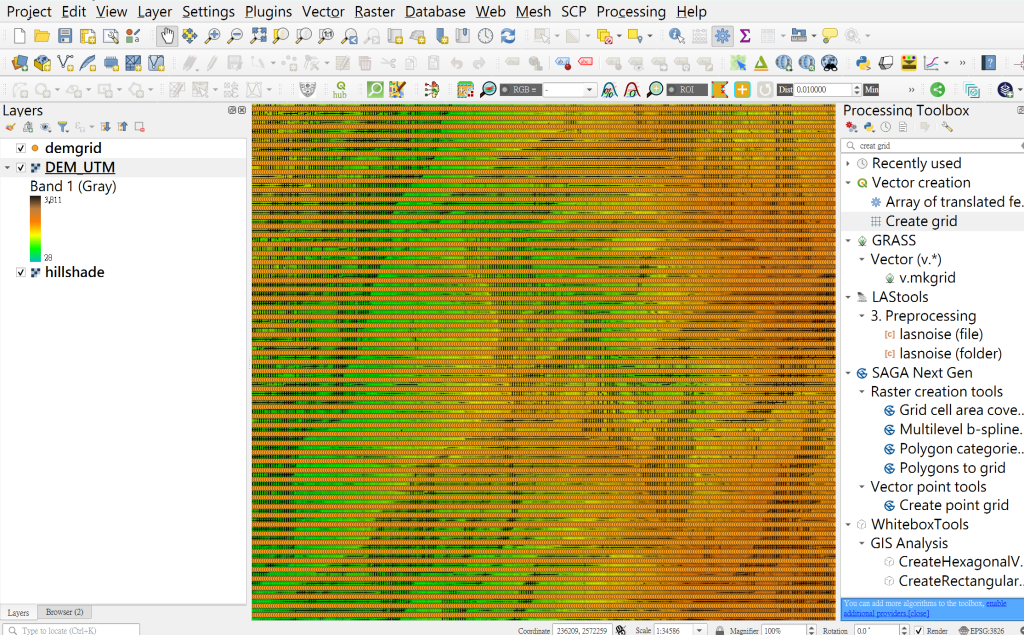The width and height of the screenshot is (1024, 635).
Task: Open the Python console
Action: click(863, 63)
